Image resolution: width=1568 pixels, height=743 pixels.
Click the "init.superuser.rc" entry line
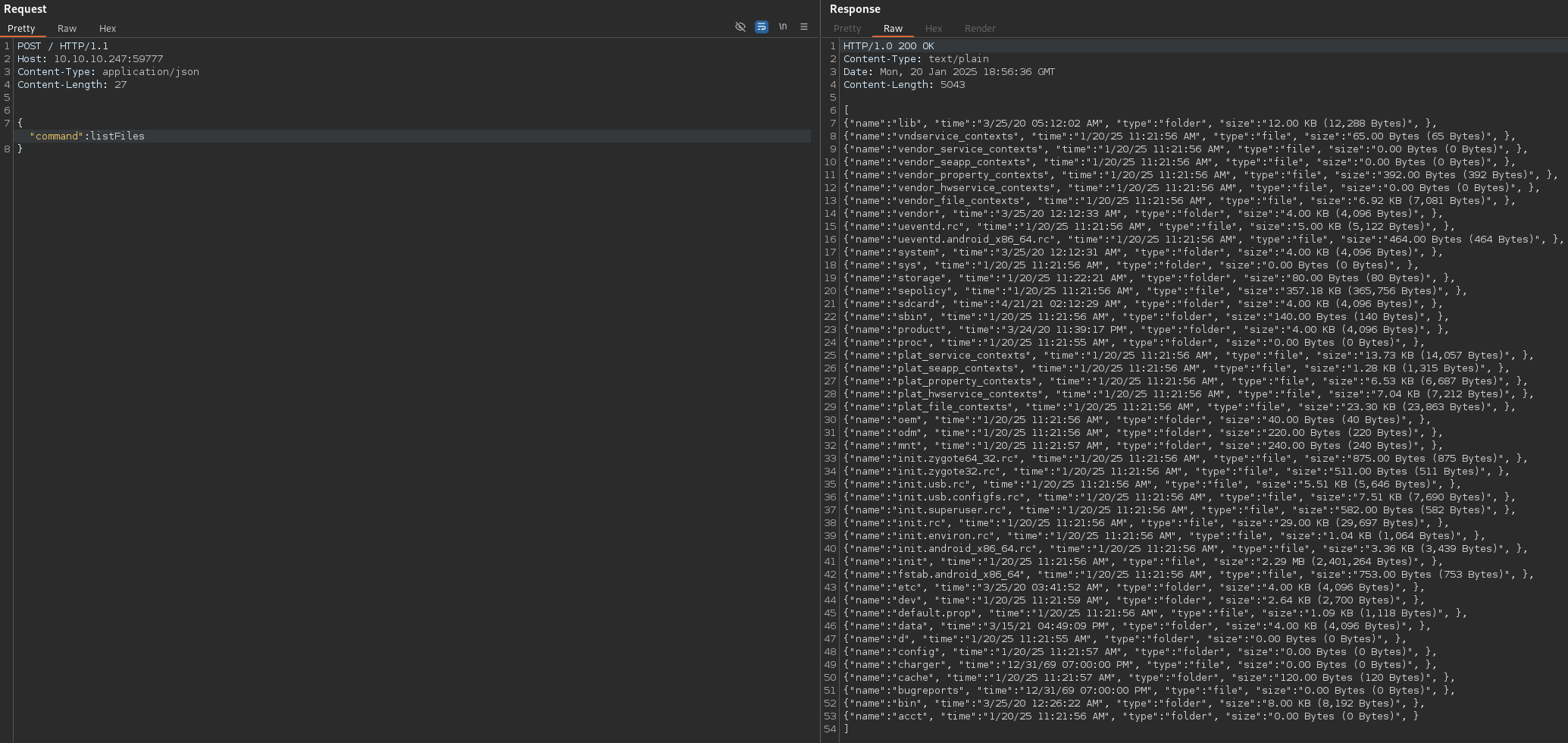coord(1180,510)
